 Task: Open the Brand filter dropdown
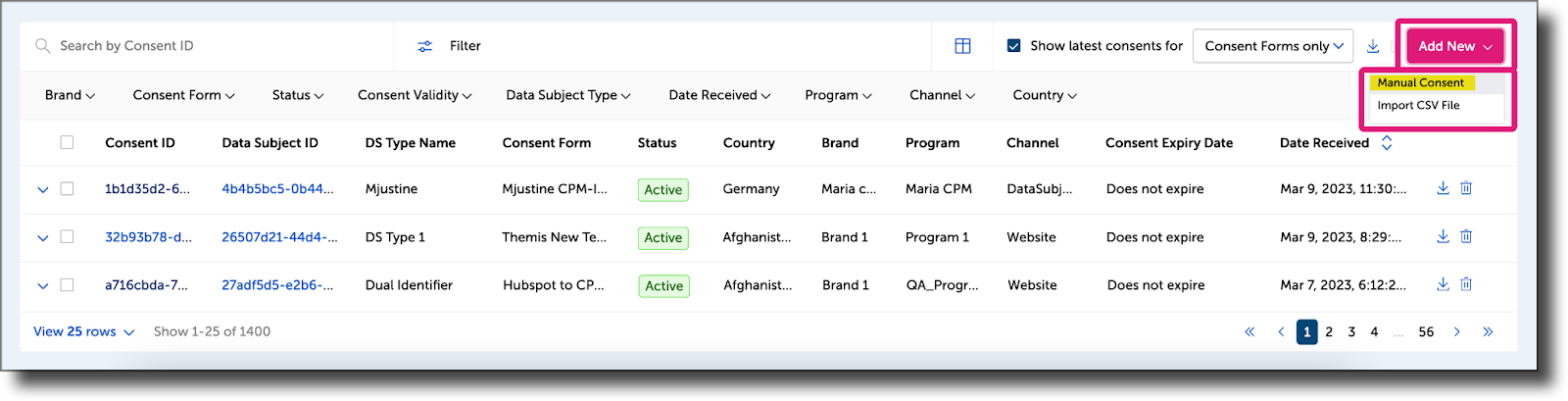(x=70, y=95)
